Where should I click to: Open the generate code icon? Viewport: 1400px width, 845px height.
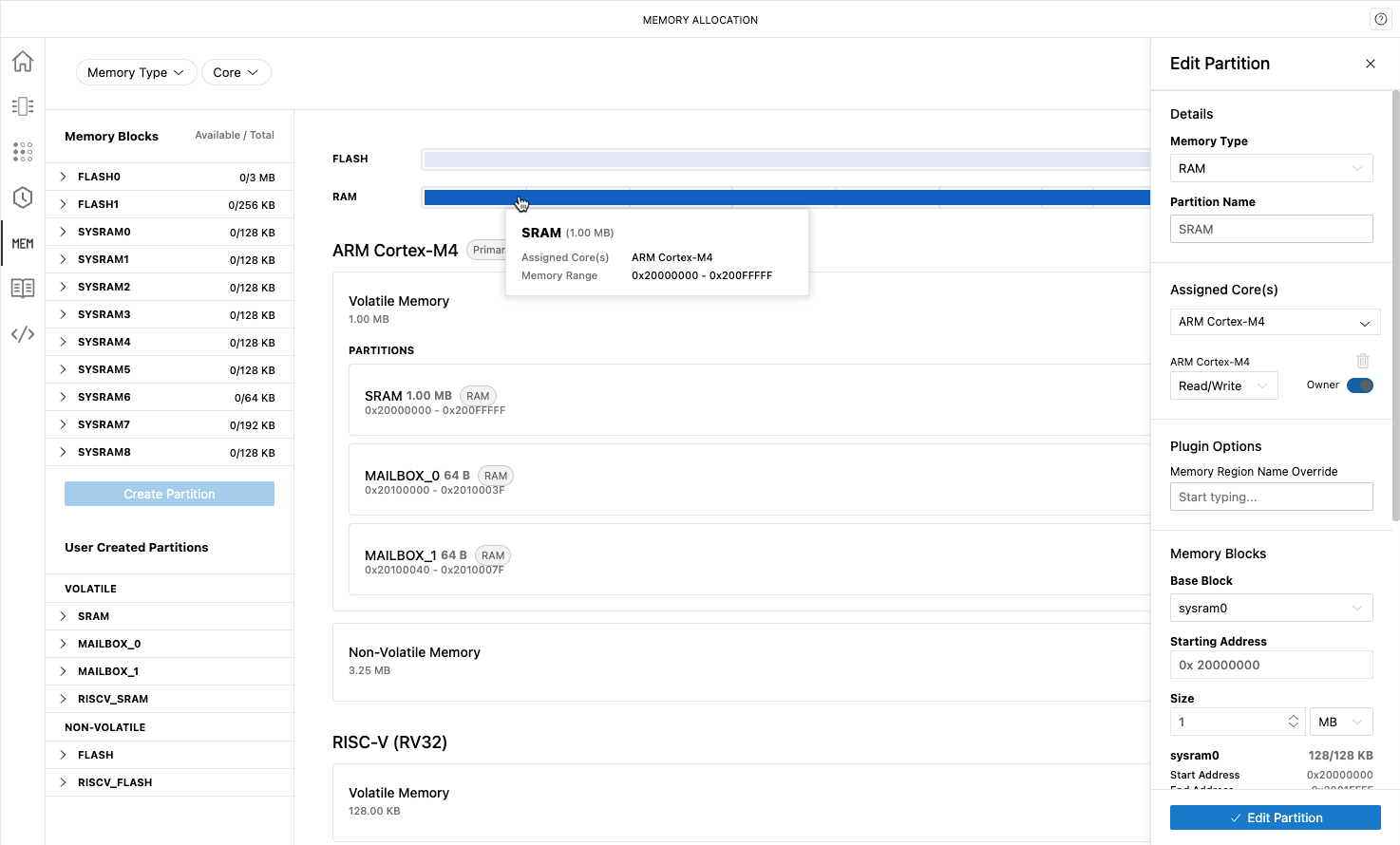(x=23, y=334)
